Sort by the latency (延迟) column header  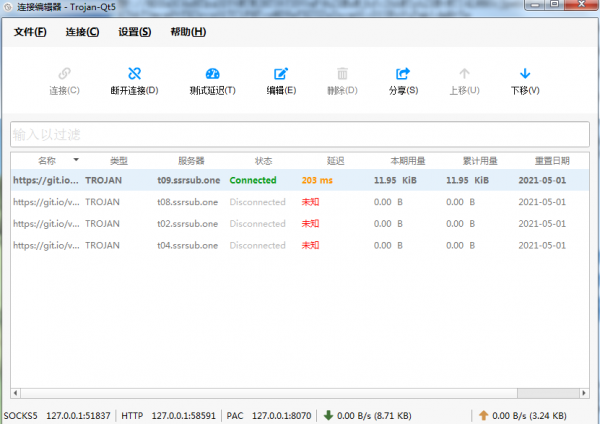coord(335,160)
